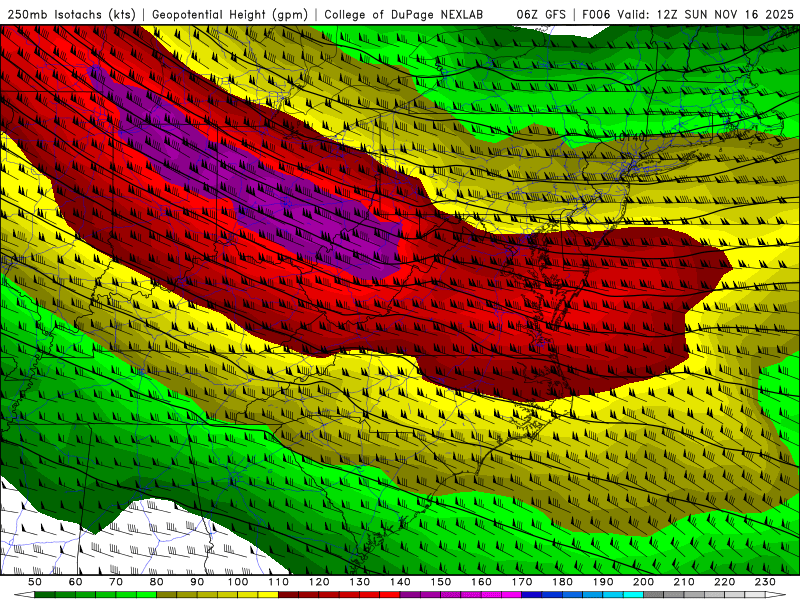Click the "F006" forecast hour label
Viewport: 800px width, 600px height.
[x=597, y=15]
